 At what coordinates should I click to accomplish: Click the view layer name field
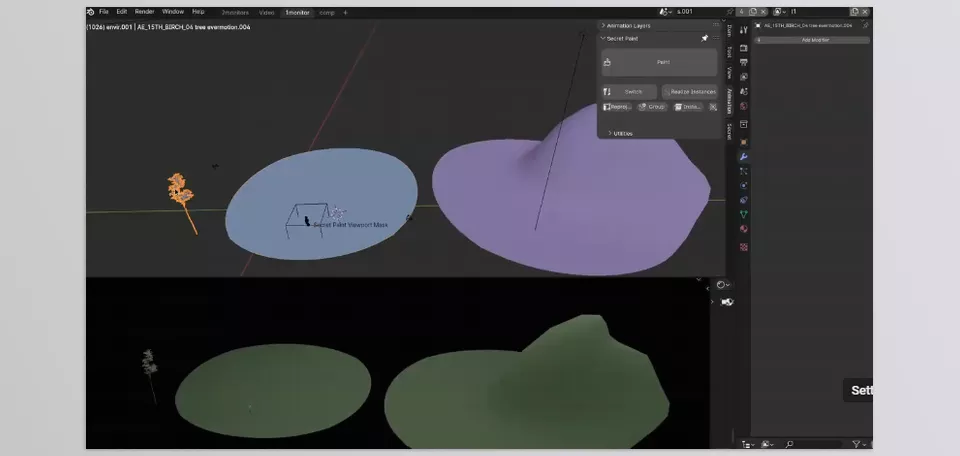[x=817, y=12]
